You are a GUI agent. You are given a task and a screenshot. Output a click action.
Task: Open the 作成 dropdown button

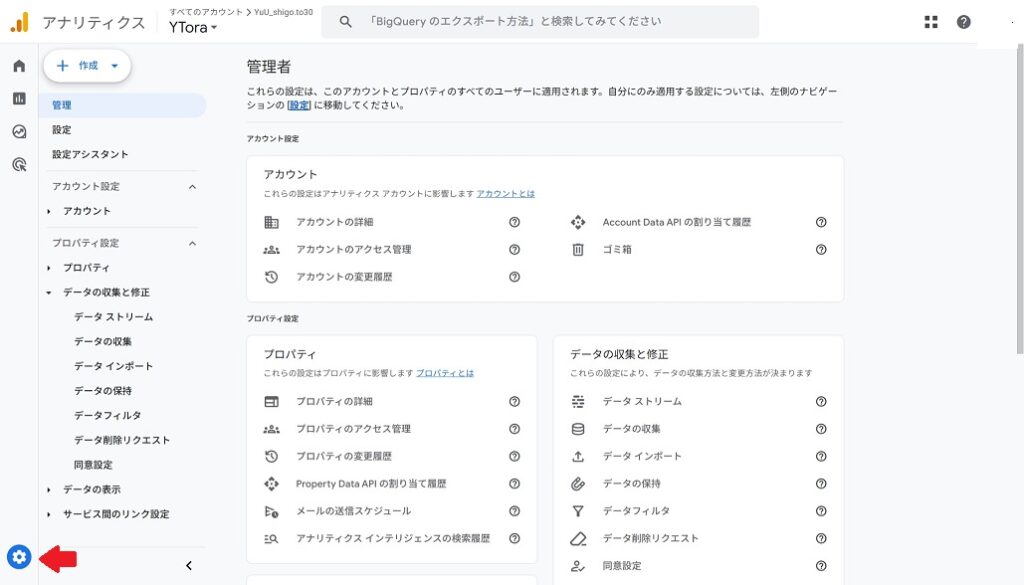[87, 66]
